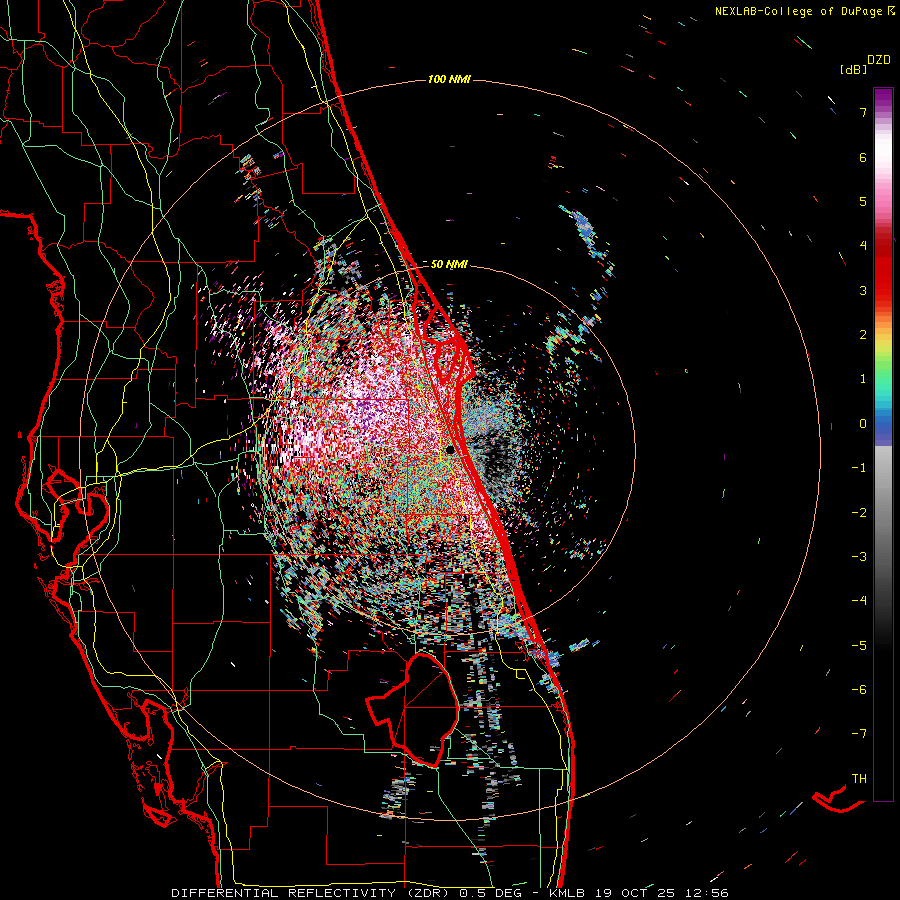Click the -2 value on color scale

click(x=859, y=512)
